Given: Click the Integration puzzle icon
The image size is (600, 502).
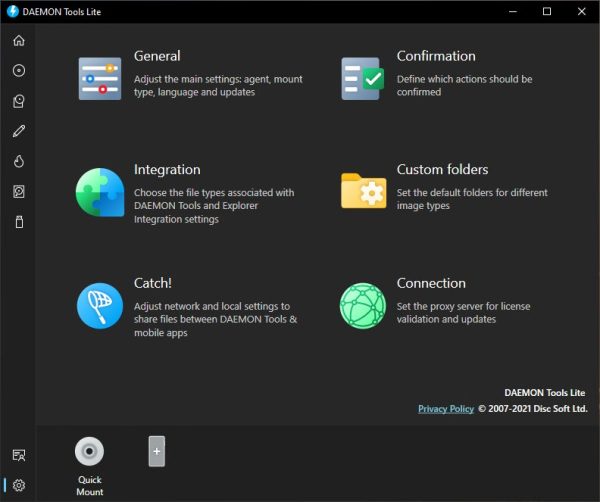Looking at the screenshot, I should point(100,192).
